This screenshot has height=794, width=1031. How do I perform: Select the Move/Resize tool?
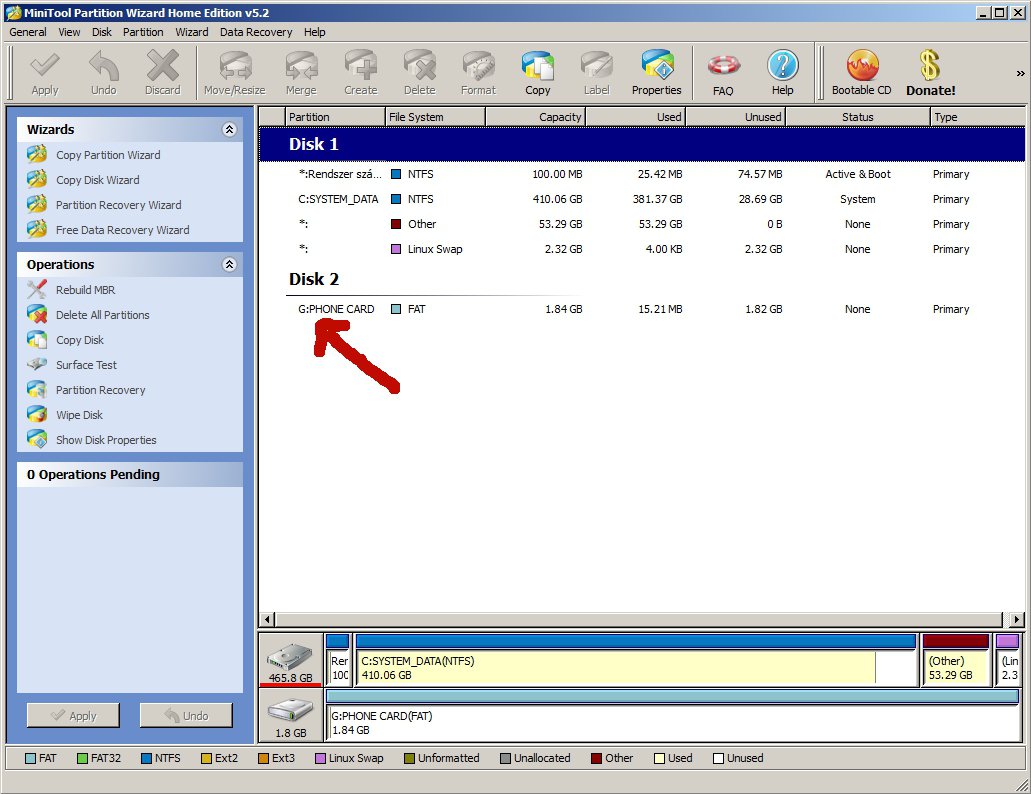pos(235,72)
